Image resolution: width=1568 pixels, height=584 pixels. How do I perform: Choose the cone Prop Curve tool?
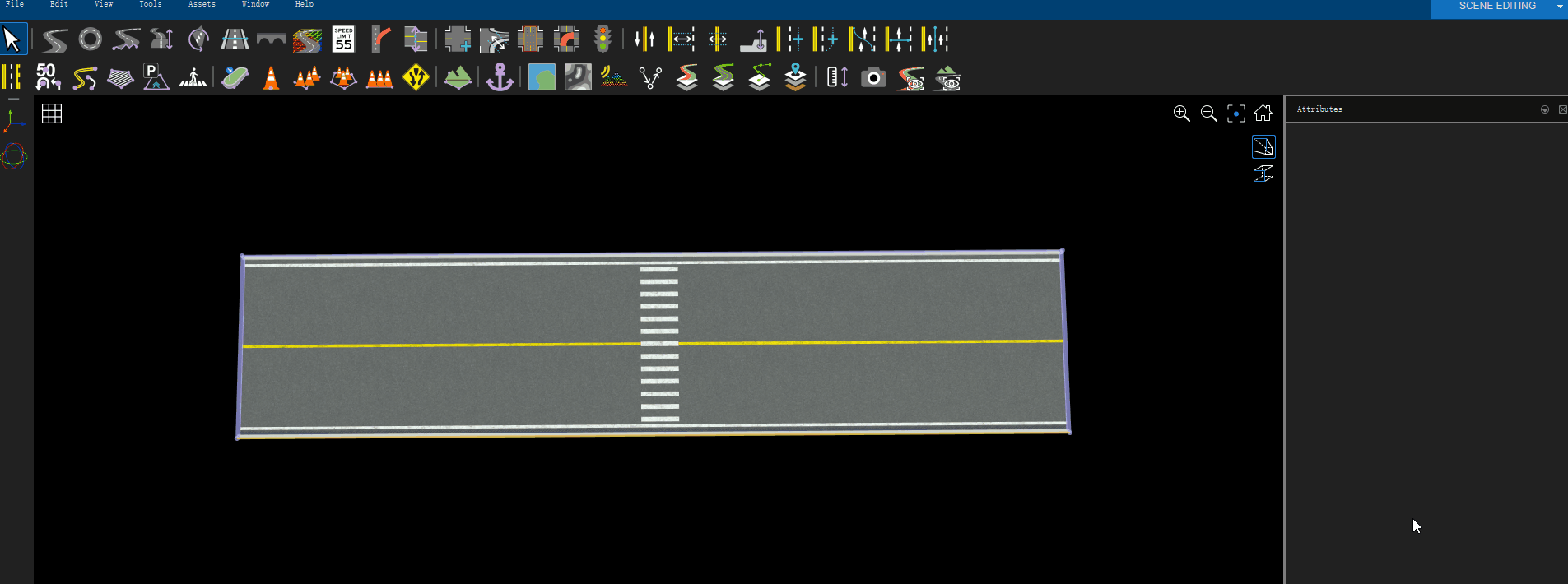(x=307, y=78)
